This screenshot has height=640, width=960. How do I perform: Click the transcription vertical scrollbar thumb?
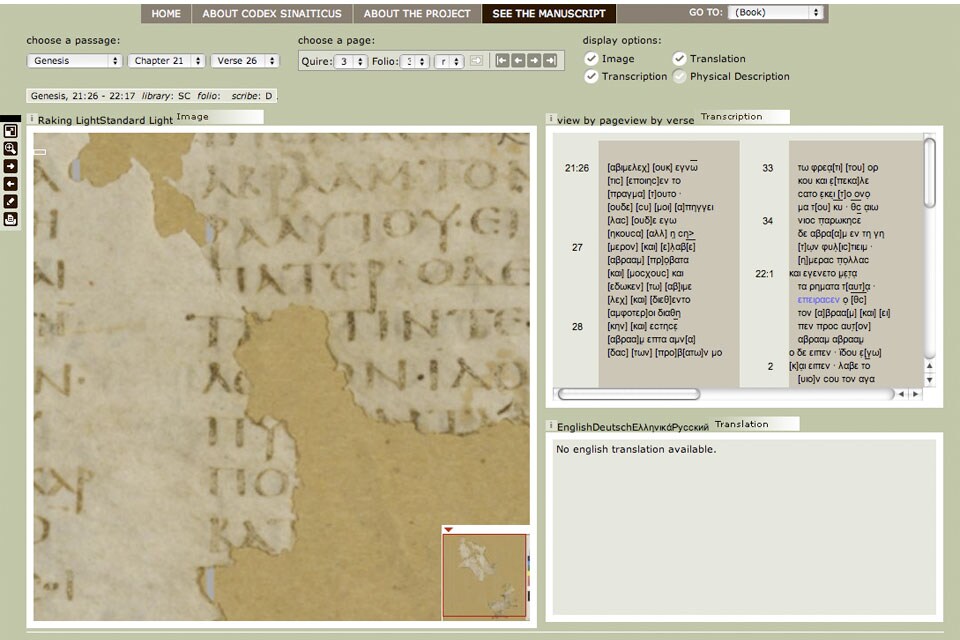(x=929, y=173)
